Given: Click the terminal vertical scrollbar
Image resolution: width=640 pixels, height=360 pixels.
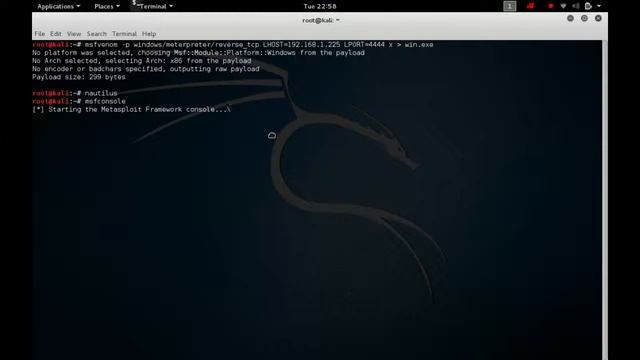Looking at the screenshot, I should pos(604,200).
